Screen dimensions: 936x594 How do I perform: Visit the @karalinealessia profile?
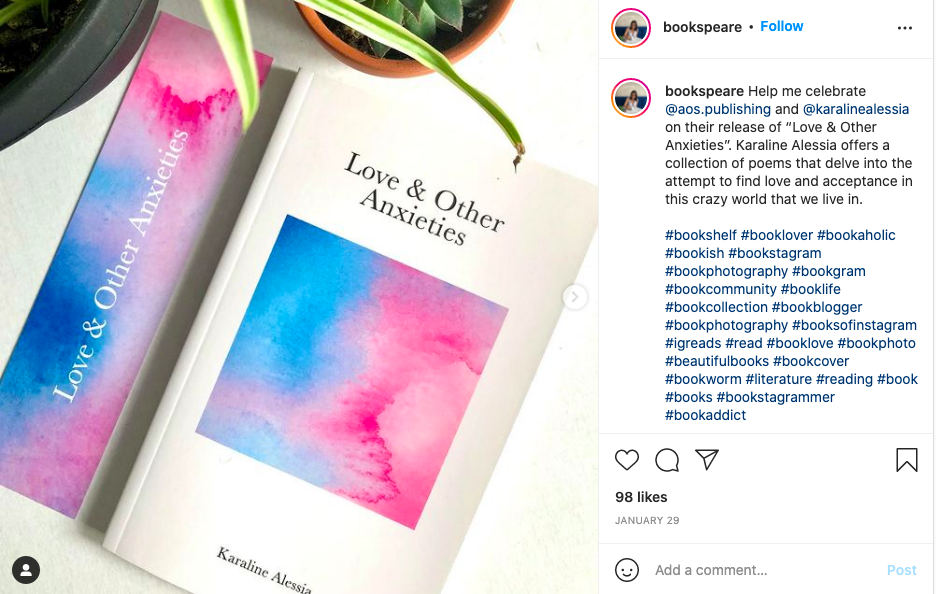(x=855, y=109)
